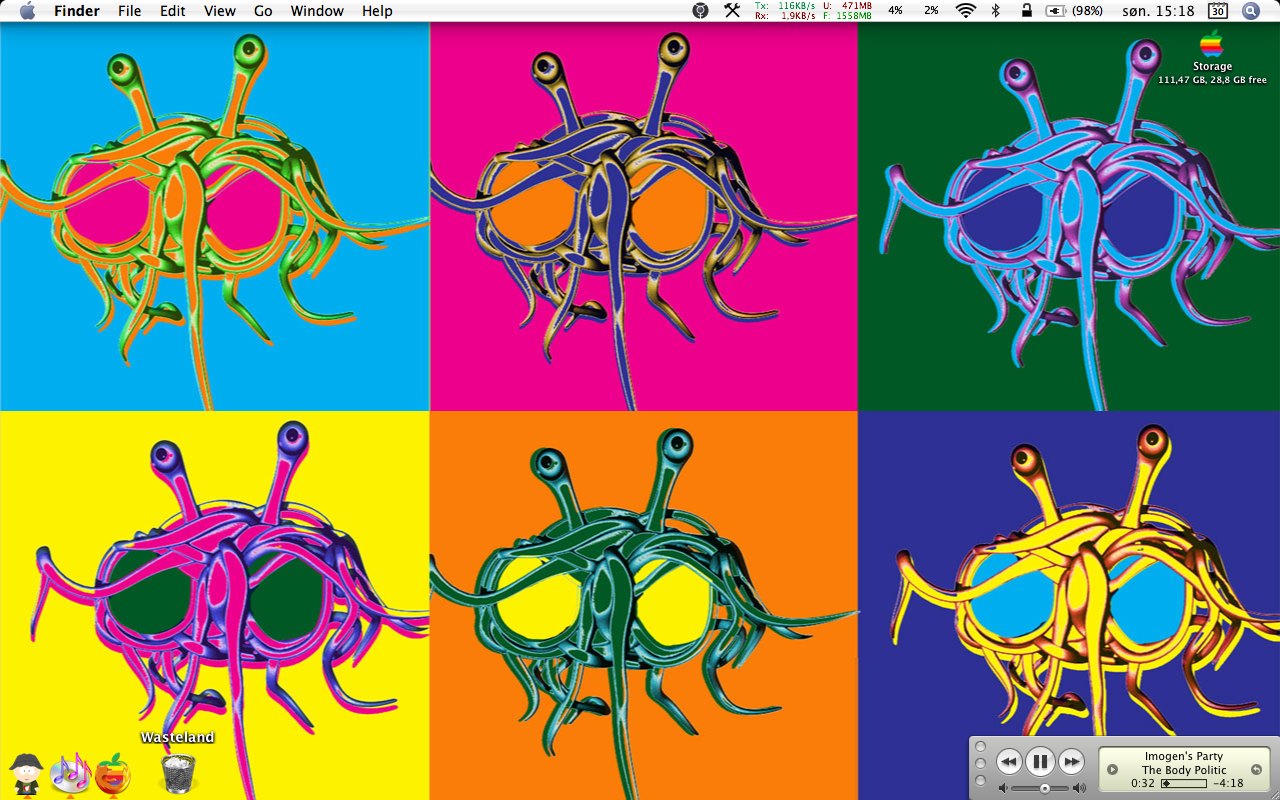
Task: Click the battery status icon
Action: pos(1057,11)
